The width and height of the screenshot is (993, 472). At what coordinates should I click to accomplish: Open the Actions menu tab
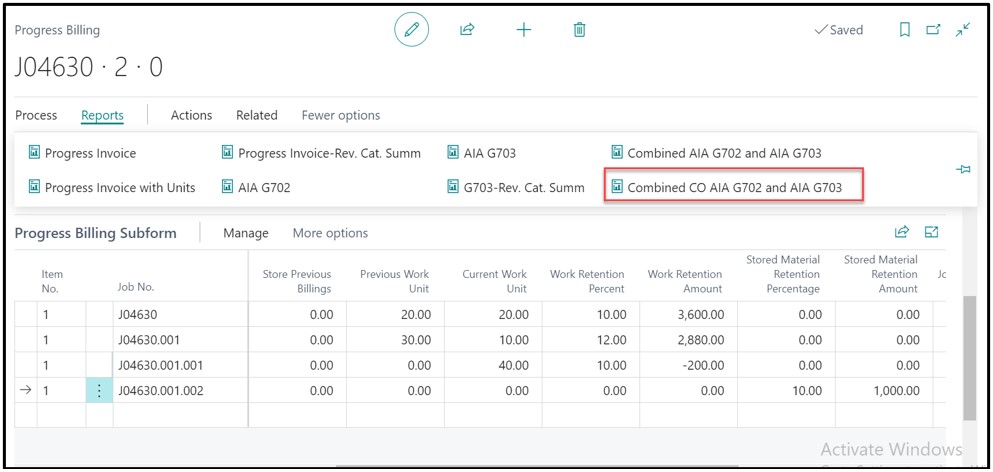coord(191,115)
